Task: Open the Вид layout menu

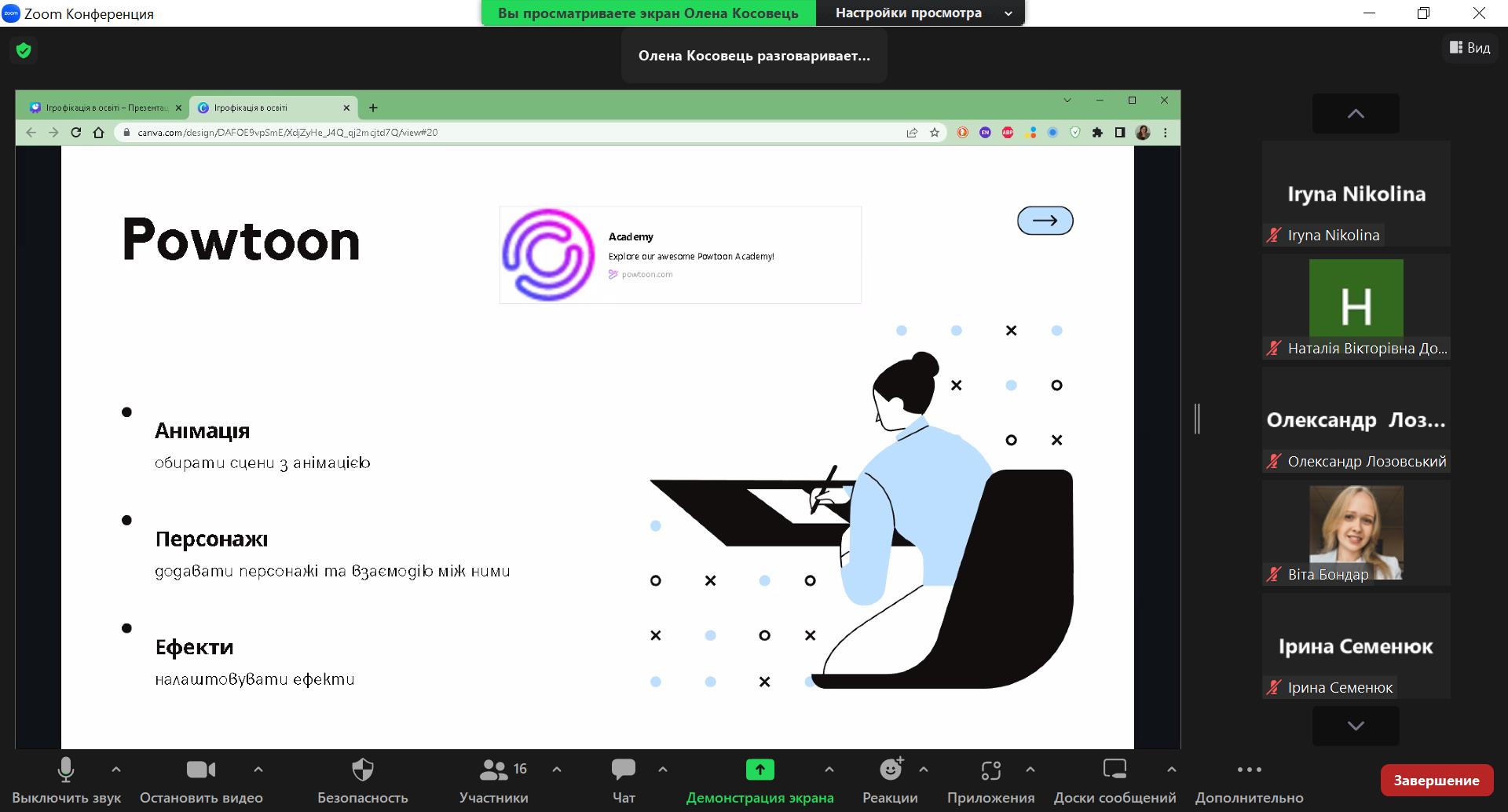Action: [x=1470, y=48]
